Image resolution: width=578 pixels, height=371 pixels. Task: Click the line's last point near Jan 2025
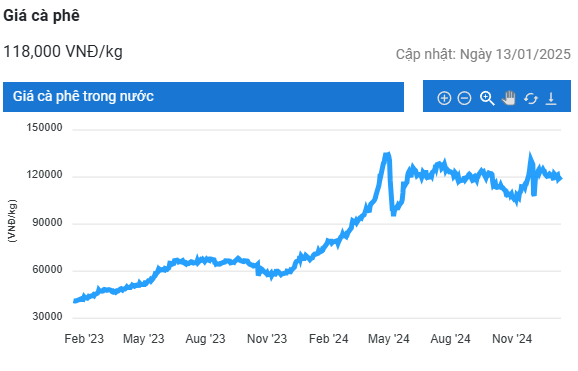[560, 178]
